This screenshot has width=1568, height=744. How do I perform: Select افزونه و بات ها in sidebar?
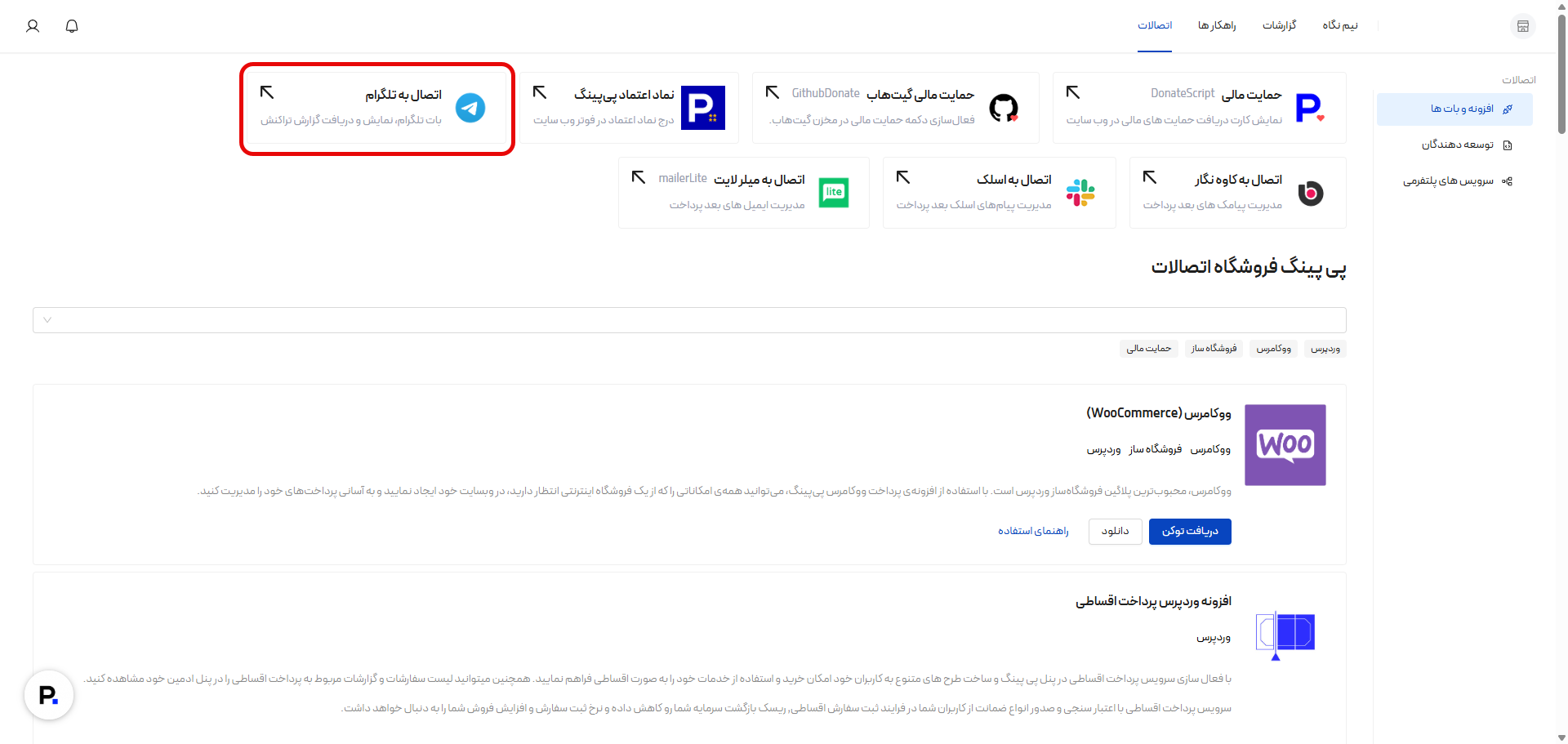[x=1454, y=109]
